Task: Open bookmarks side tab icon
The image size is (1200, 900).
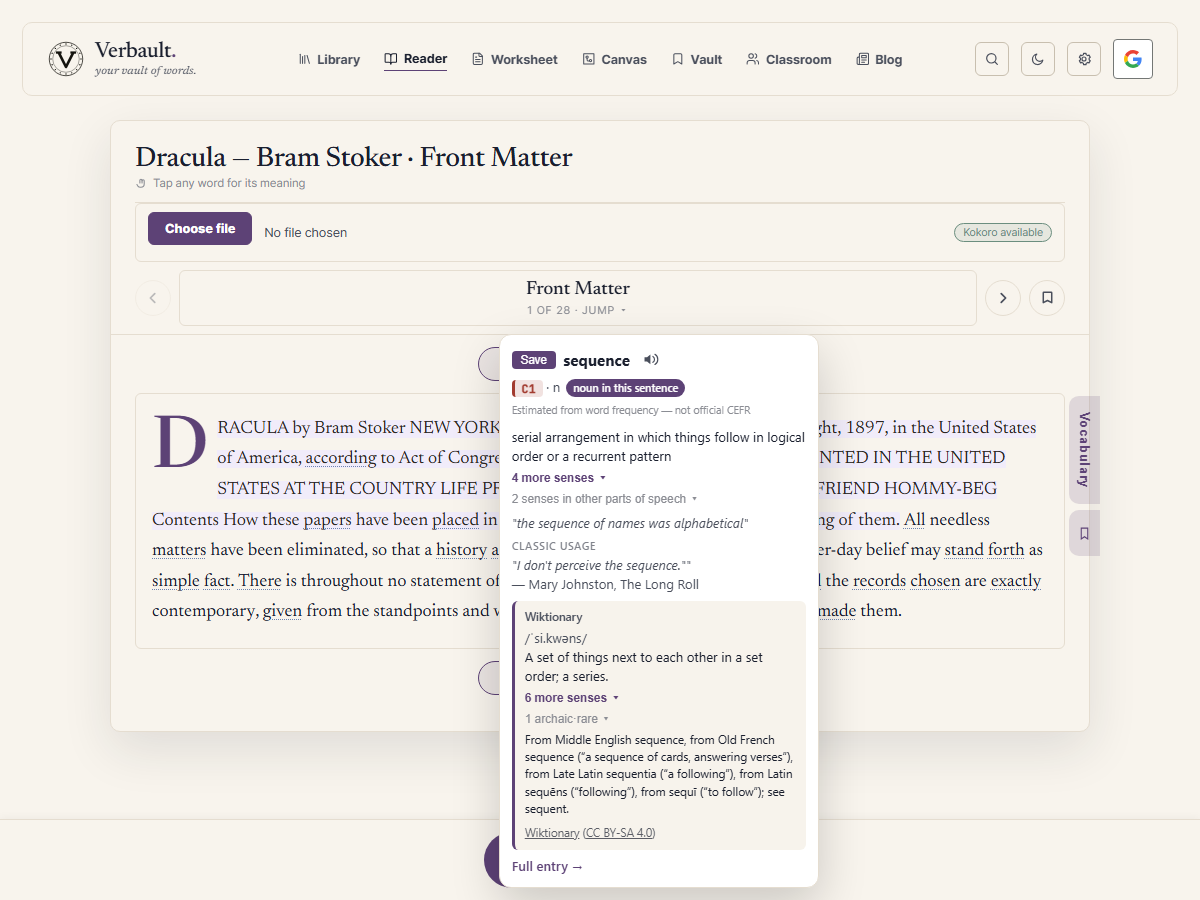Action: click(x=1084, y=533)
